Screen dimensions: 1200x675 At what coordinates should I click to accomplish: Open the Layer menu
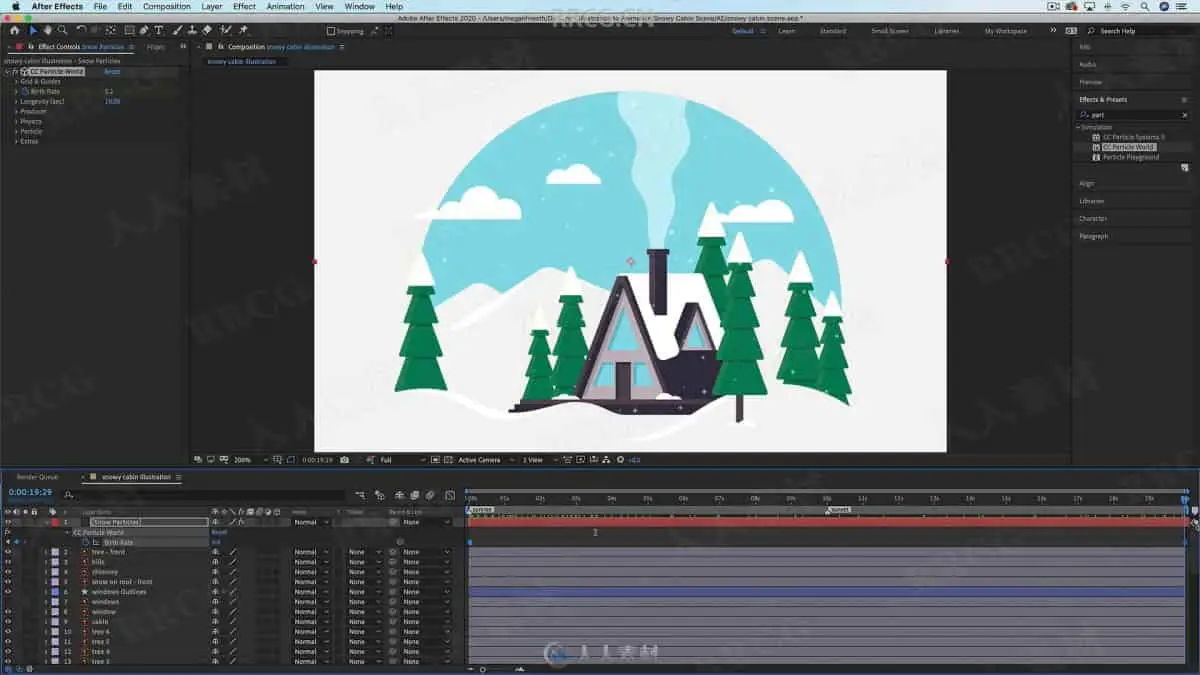point(212,6)
